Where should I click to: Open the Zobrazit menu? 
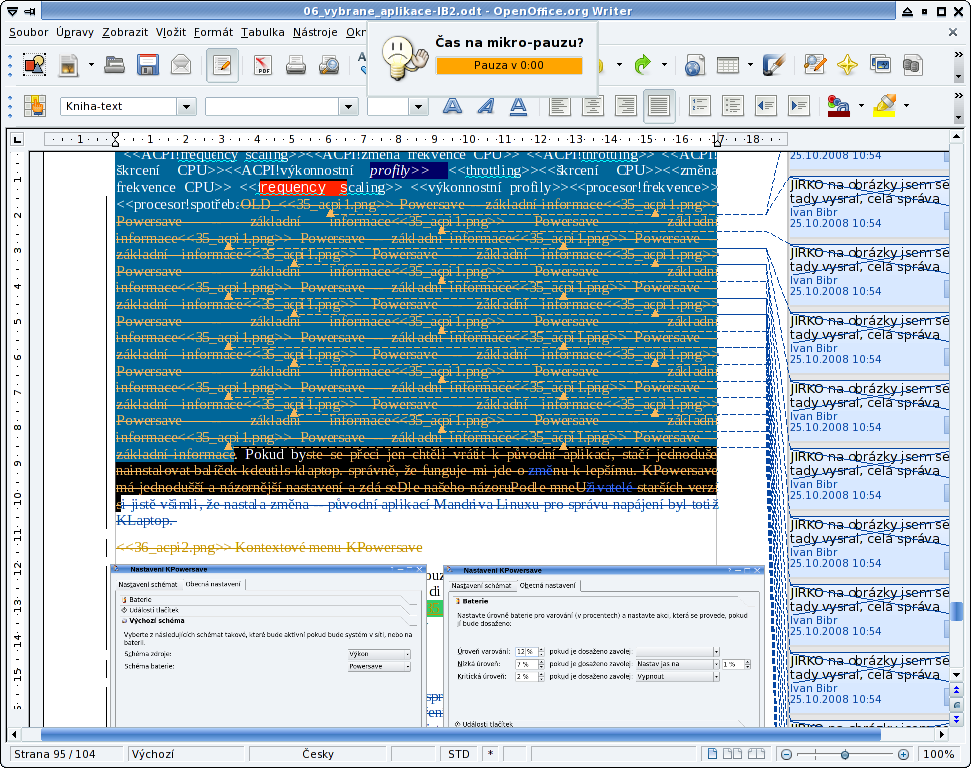click(x=125, y=32)
